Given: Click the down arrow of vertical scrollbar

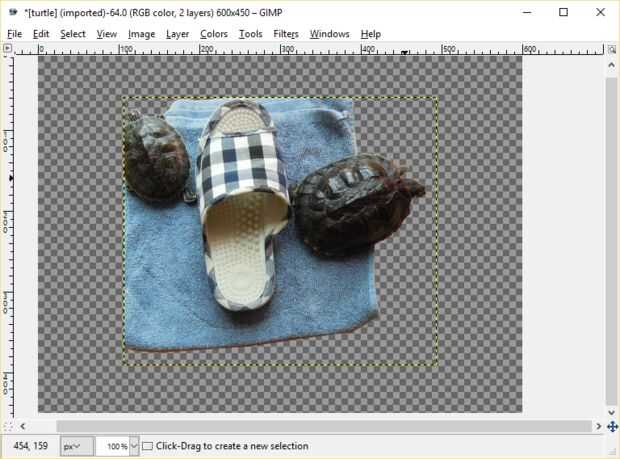Looking at the screenshot, I should 612,412.
